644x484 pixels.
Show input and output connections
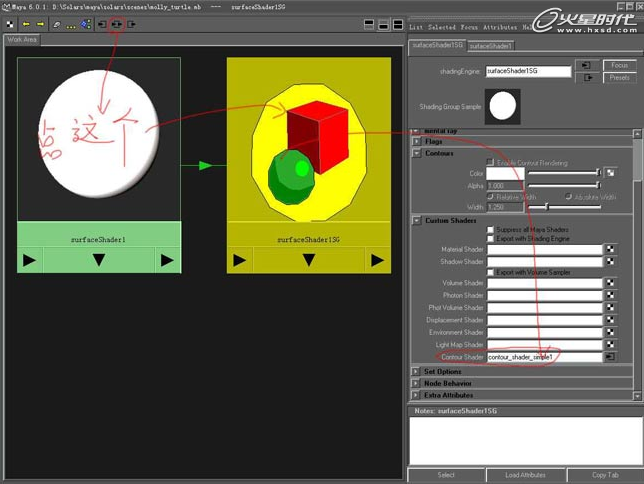117,25
